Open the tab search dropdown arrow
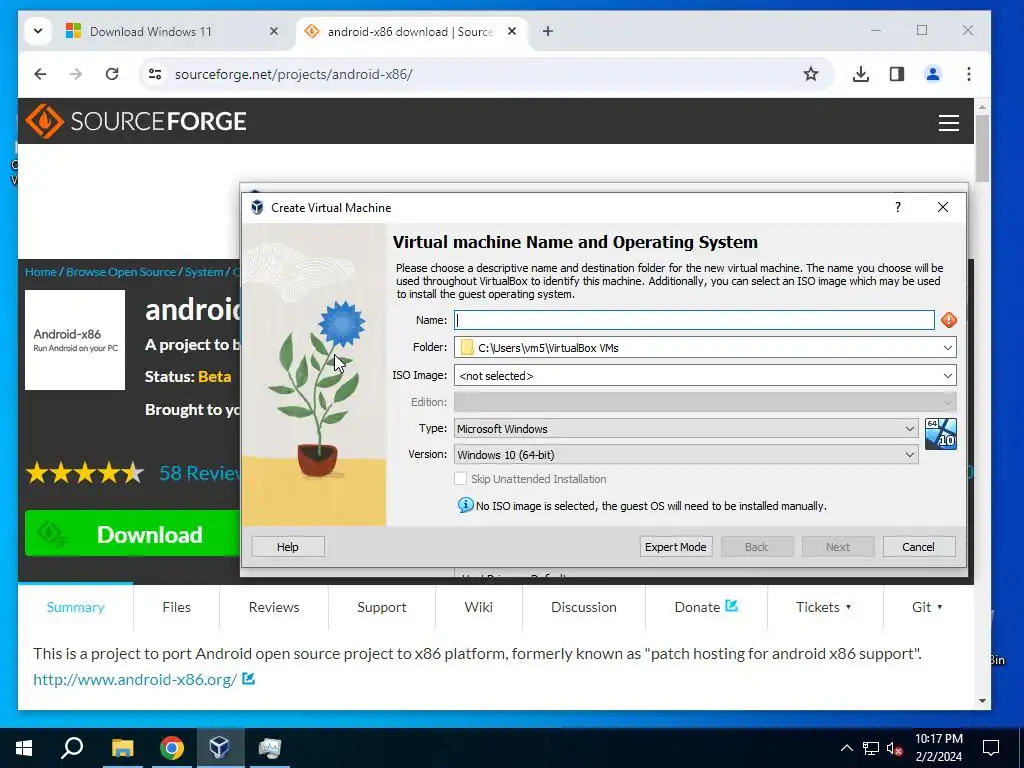The height and width of the screenshot is (768, 1024). (x=38, y=31)
